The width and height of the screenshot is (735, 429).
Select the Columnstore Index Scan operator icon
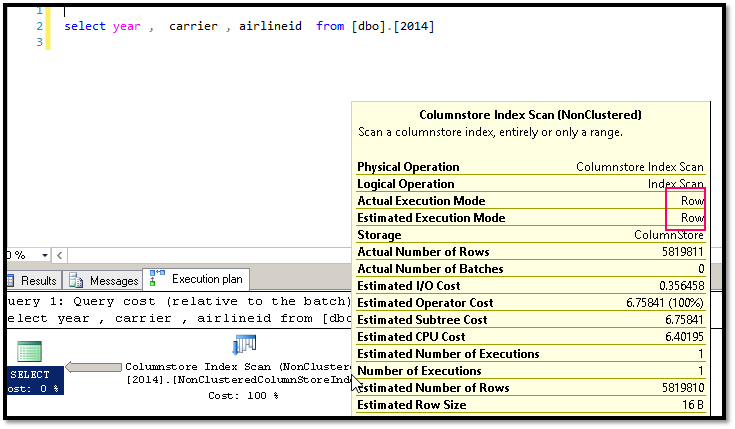(244, 345)
